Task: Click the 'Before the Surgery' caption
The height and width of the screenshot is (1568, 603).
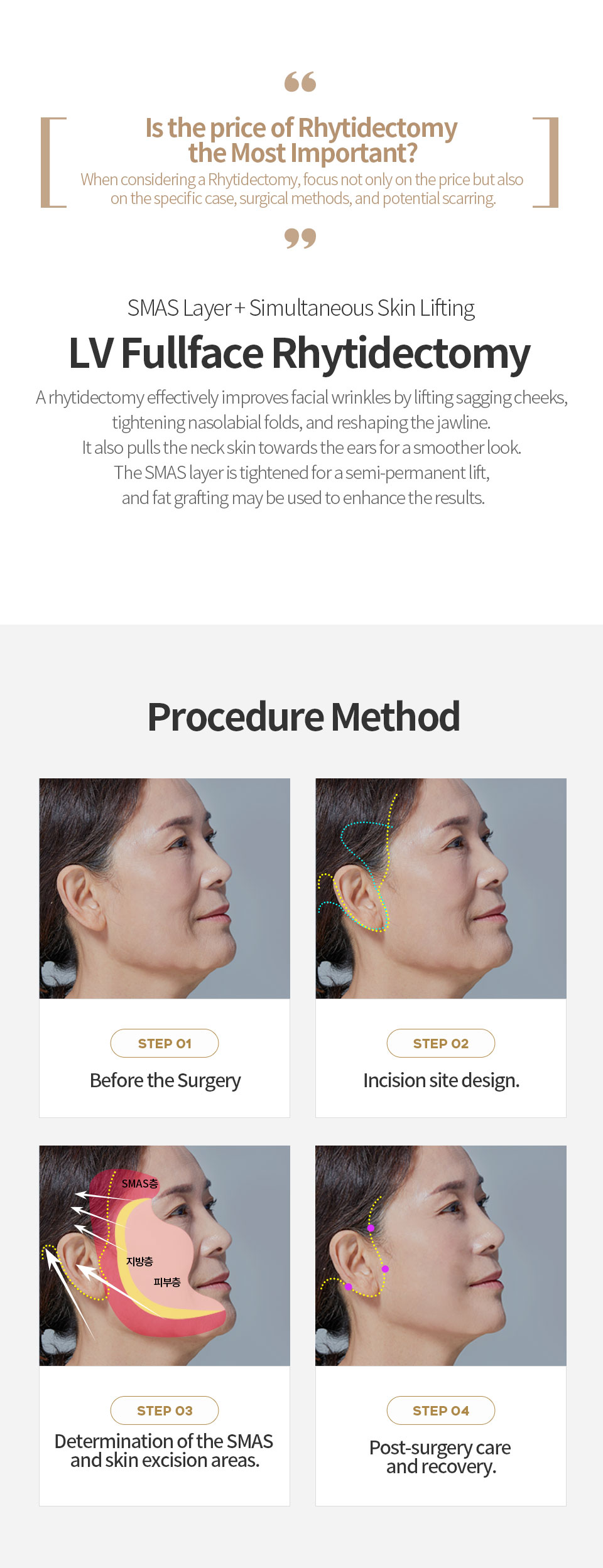Action: tap(165, 1081)
